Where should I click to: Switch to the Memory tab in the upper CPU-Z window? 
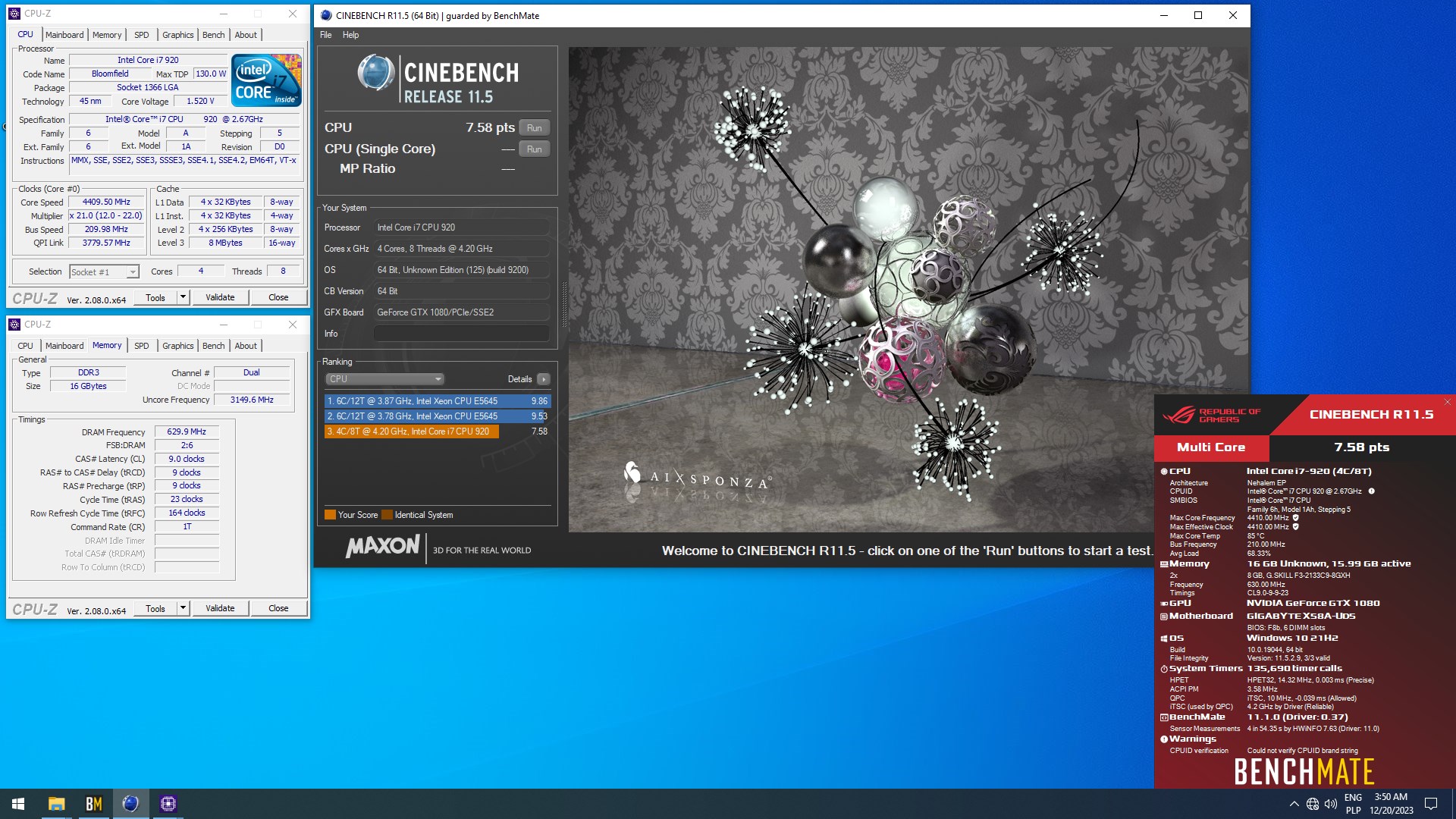pyautogui.click(x=107, y=35)
